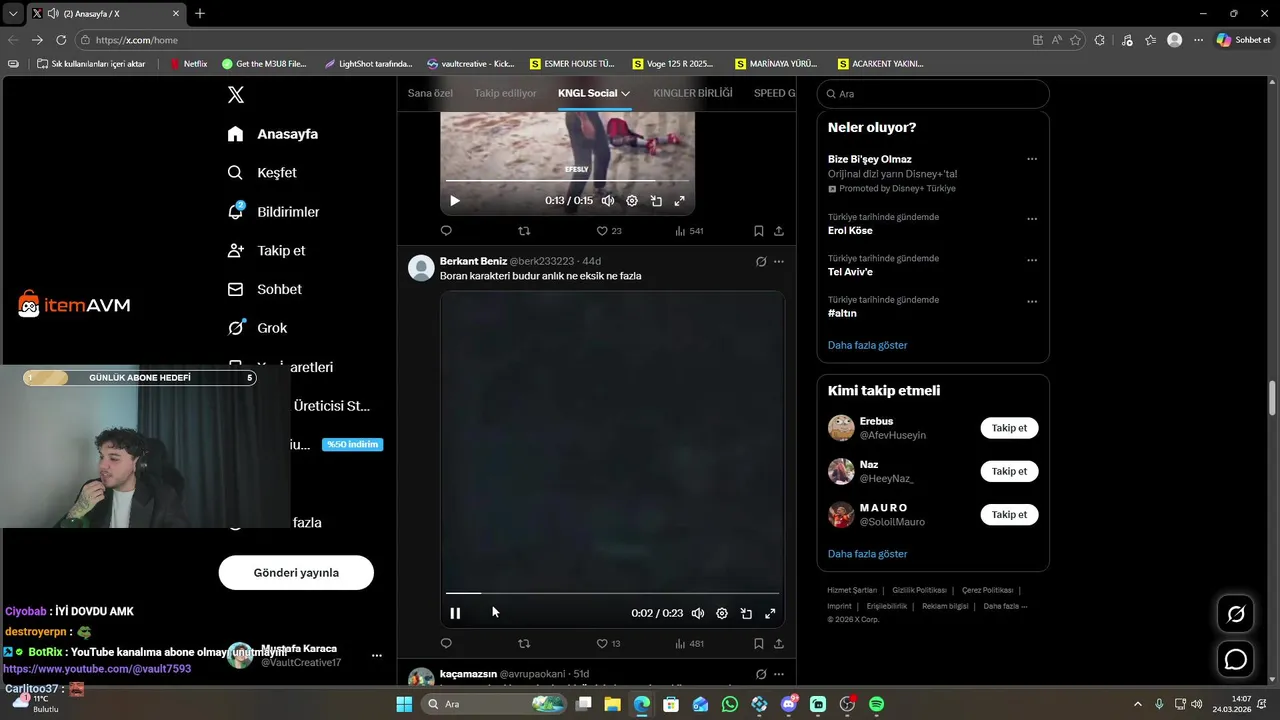Screen dimensions: 1280x720
Task: Refresh the browser page
Action: coord(61,40)
